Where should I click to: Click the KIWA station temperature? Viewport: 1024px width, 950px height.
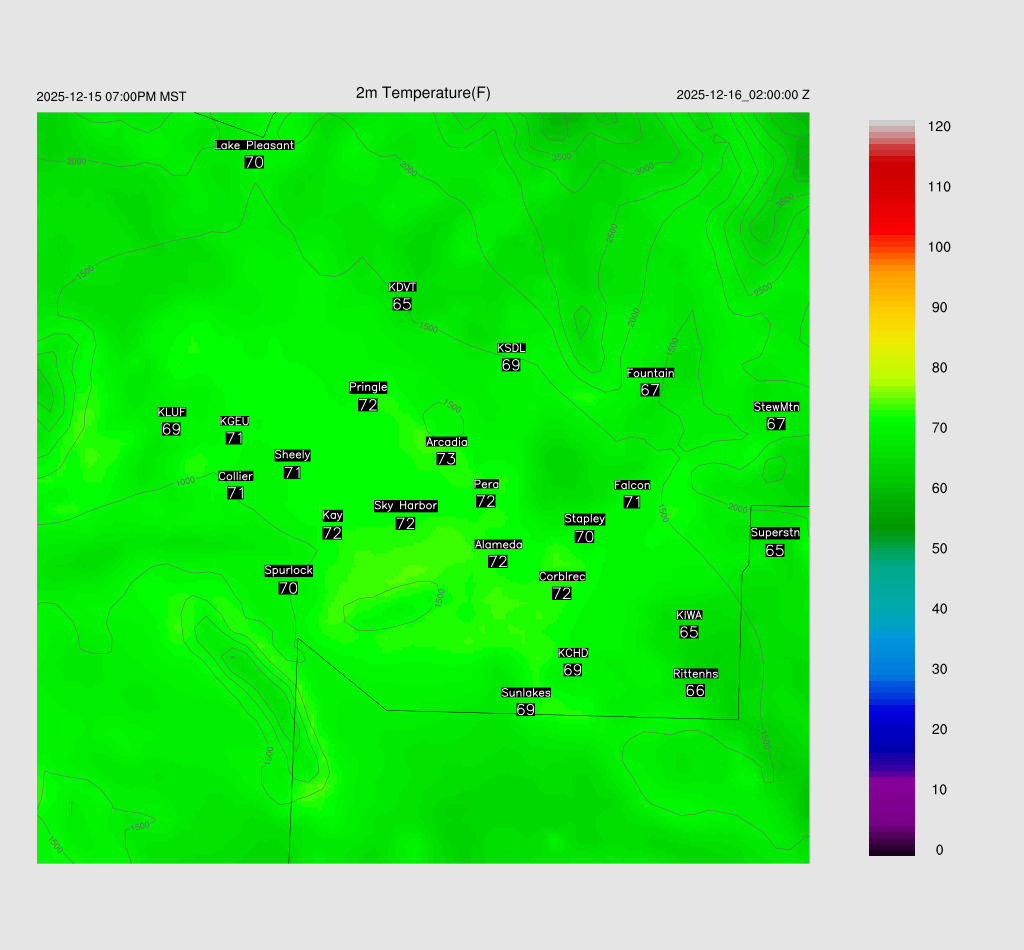pyautogui.click(x=689, y=632)
